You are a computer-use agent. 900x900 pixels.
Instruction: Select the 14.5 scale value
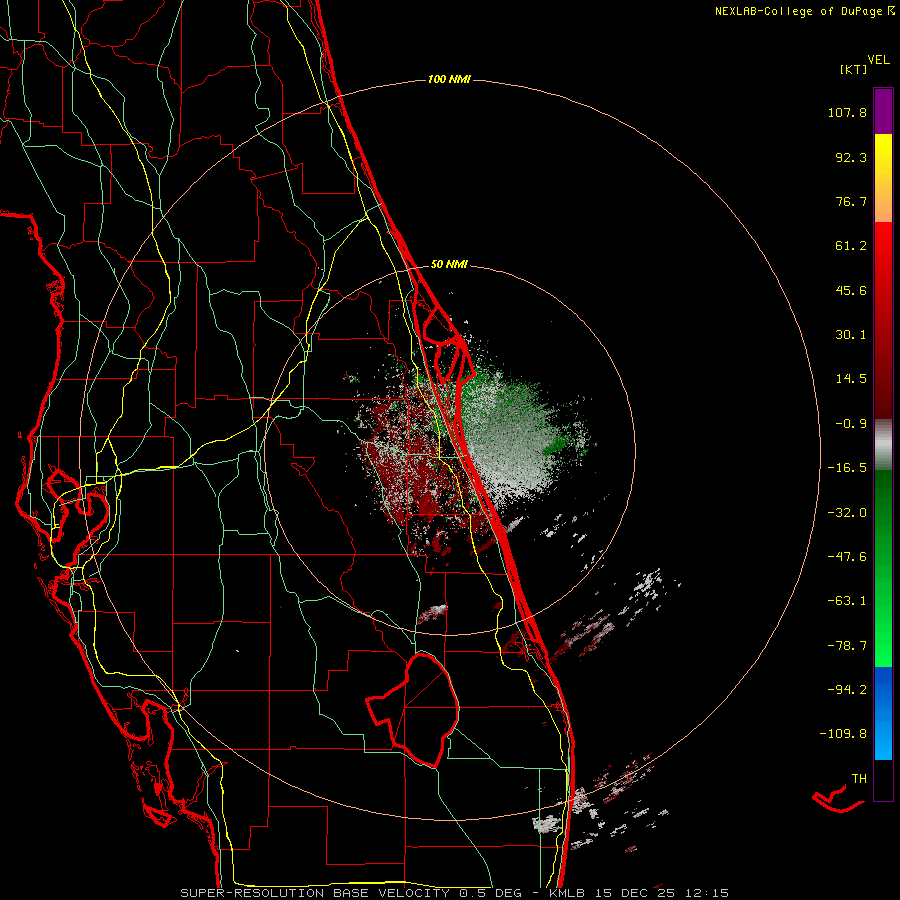coord(851,379)
